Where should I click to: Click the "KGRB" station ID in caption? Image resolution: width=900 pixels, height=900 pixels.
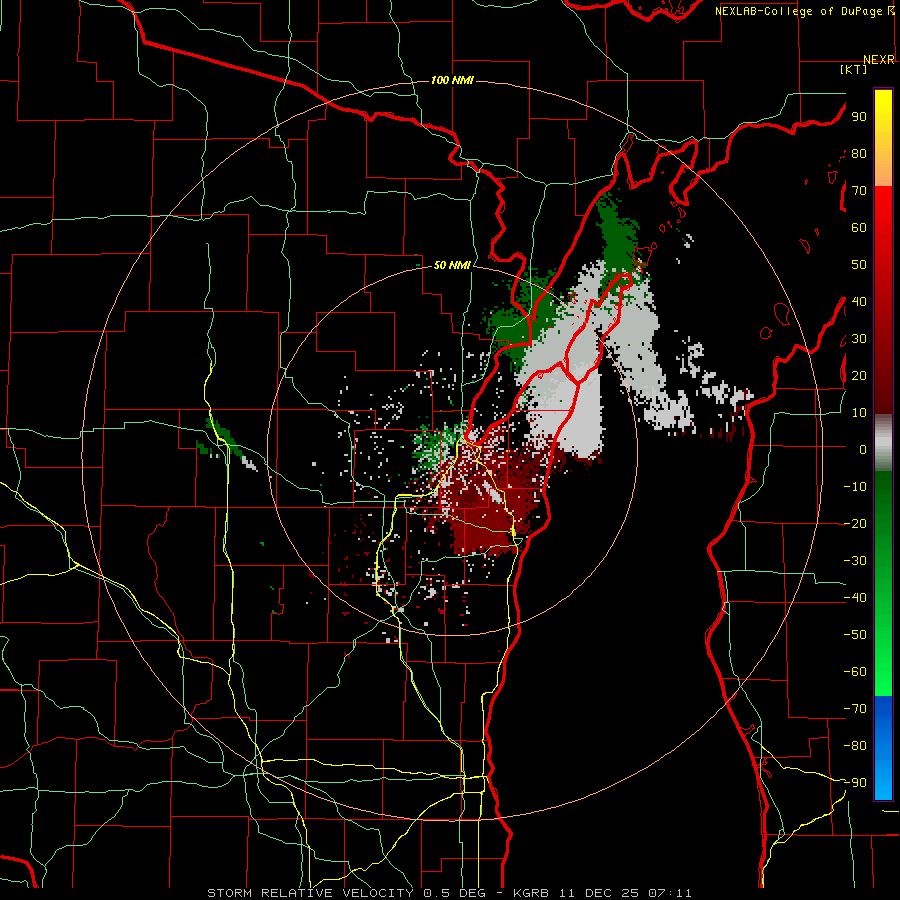(x=530, y=893)
